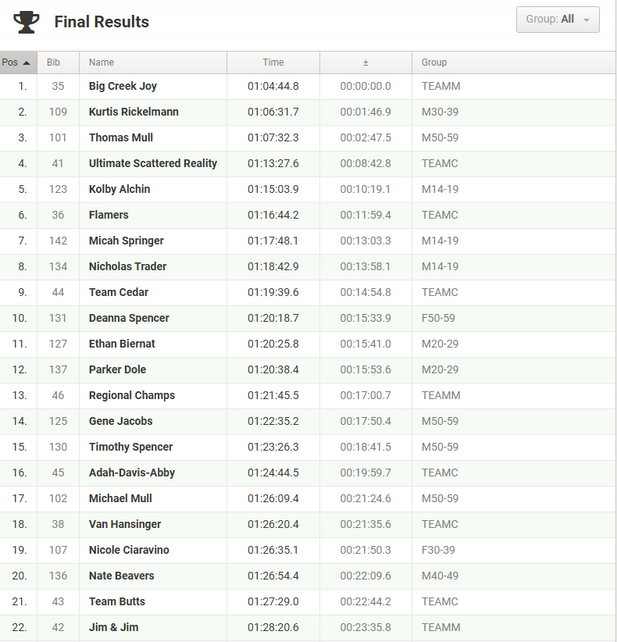Sort results by Pos column header
The height and width of the screenshot is (642, 617).
click(x=18, y=63)
